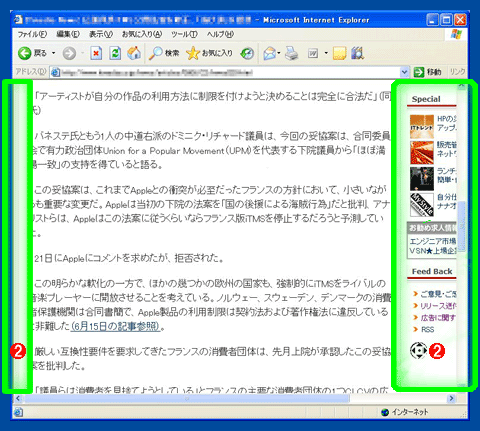
Task: Click the ITトレンド thumbnail in Special
Action: [422, 127]
